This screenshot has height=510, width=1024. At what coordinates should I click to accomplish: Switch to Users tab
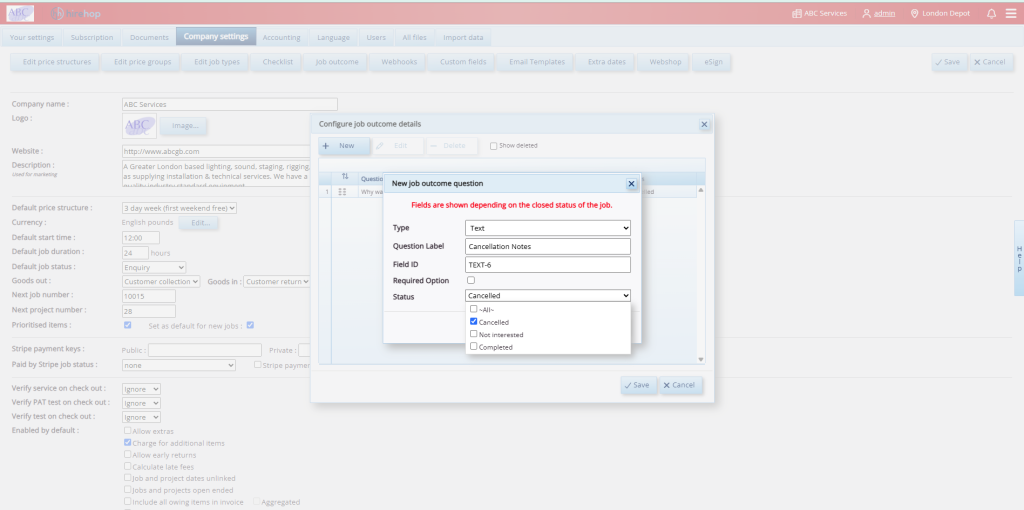pos(376,37)
